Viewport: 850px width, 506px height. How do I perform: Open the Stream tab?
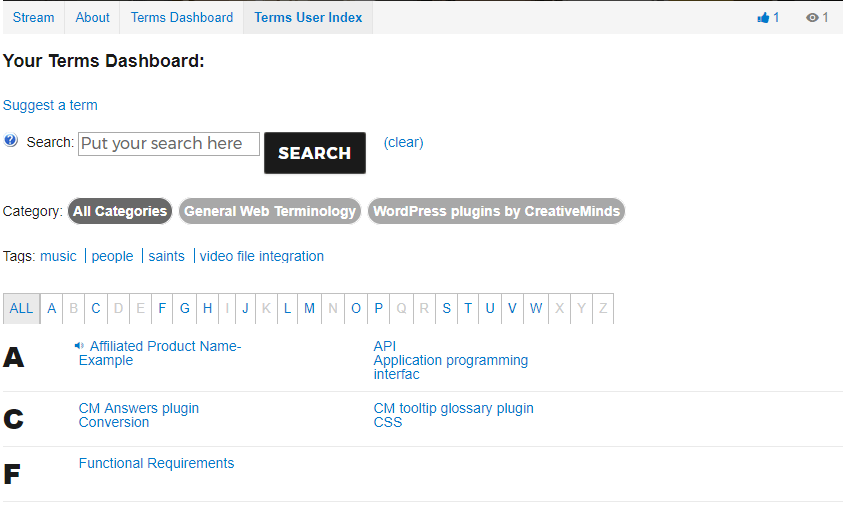(33, 17)
